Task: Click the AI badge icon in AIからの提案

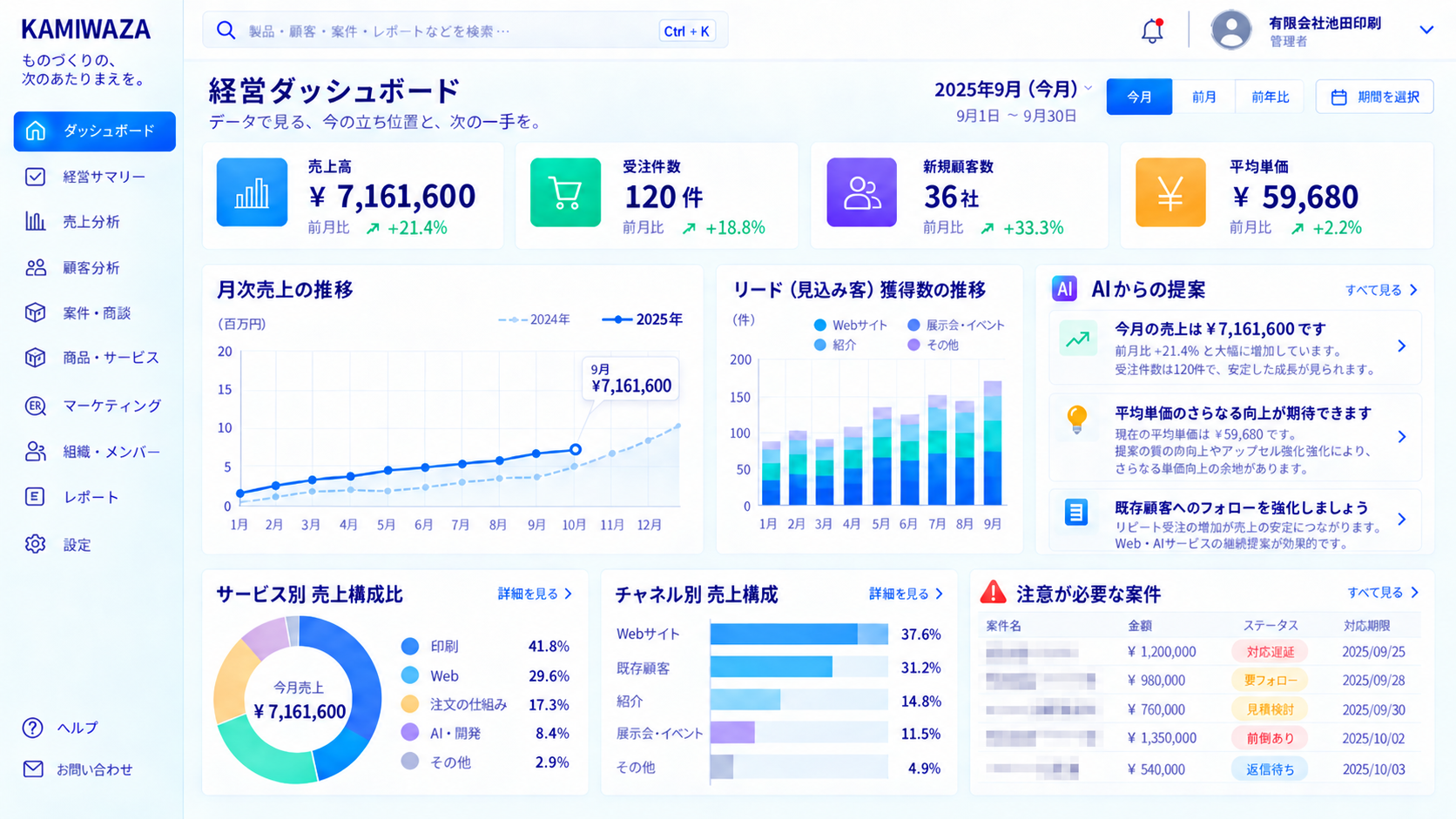Action: [x=1064, y=289]
